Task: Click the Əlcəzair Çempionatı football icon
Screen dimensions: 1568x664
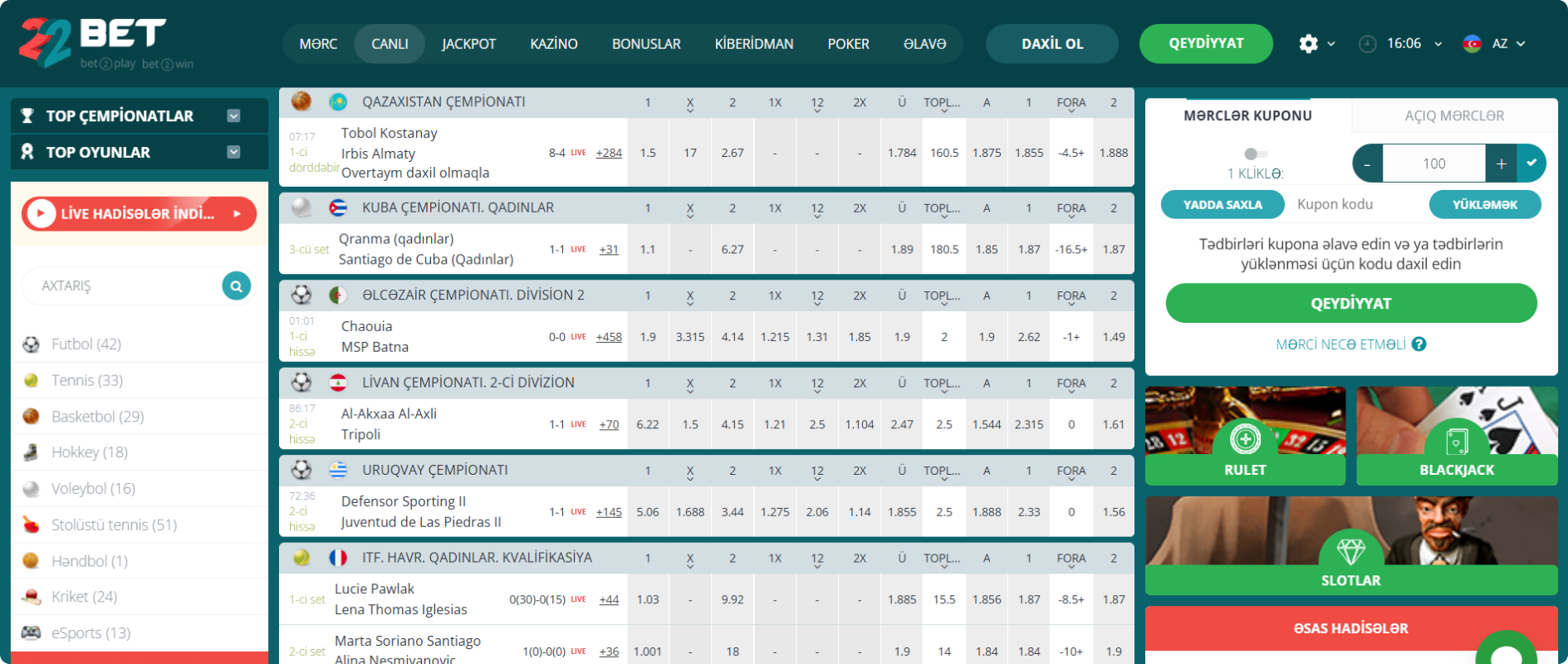Action: coord(301,295)
